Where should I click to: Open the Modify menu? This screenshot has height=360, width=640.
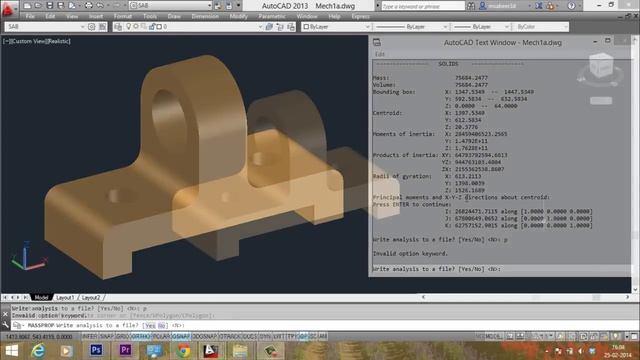coord(238,16)
